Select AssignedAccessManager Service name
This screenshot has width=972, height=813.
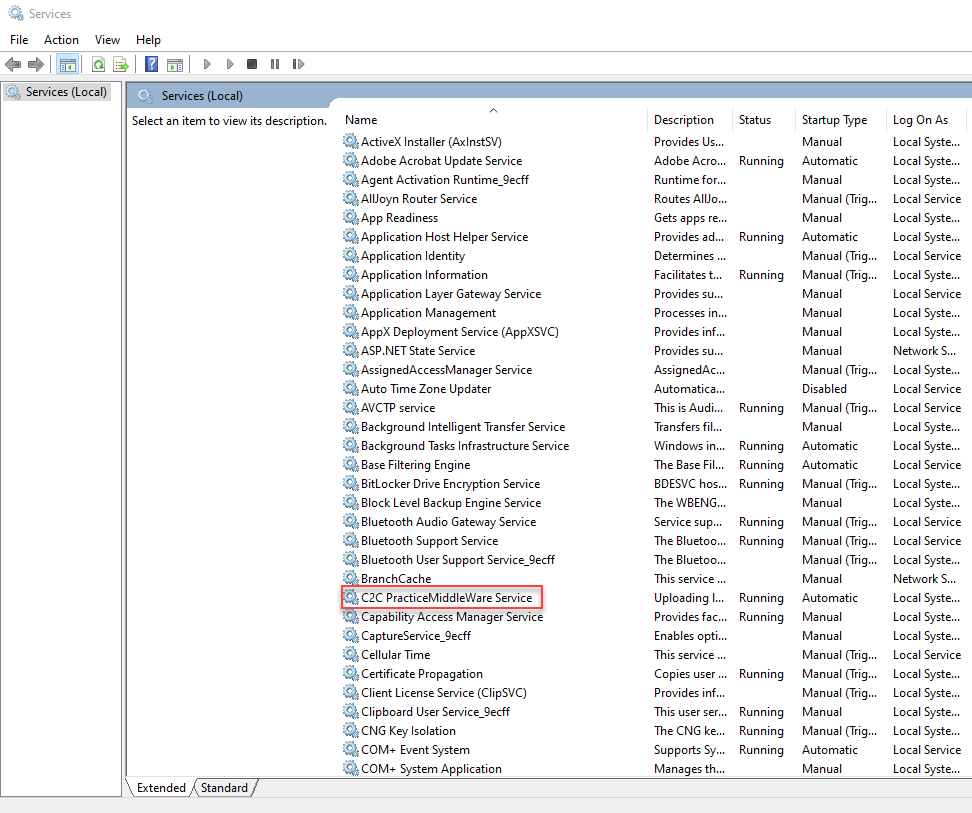[x=446, y=369]
